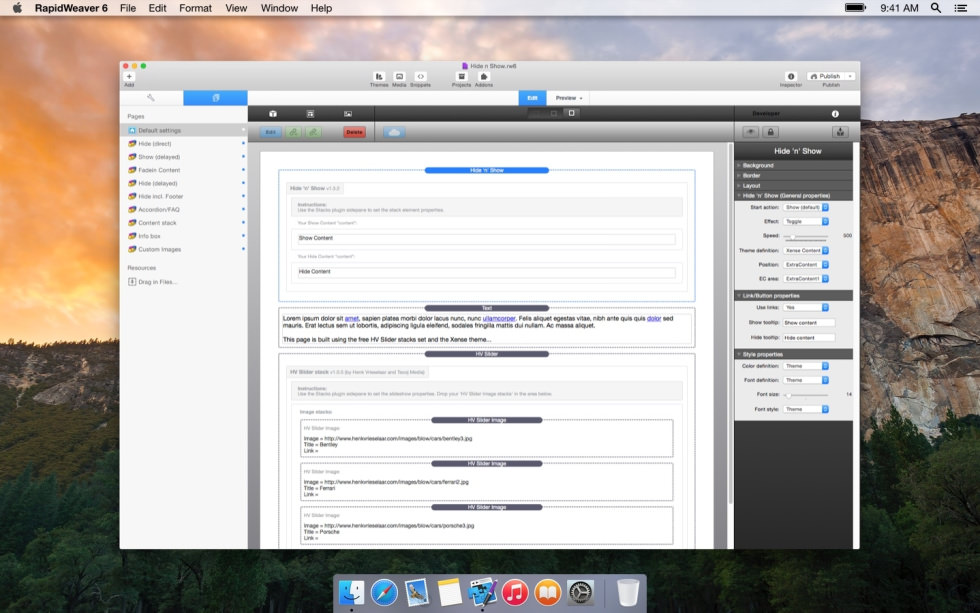Select the Accordion/FAQ page
980x613 pixels.
[184, 209]
